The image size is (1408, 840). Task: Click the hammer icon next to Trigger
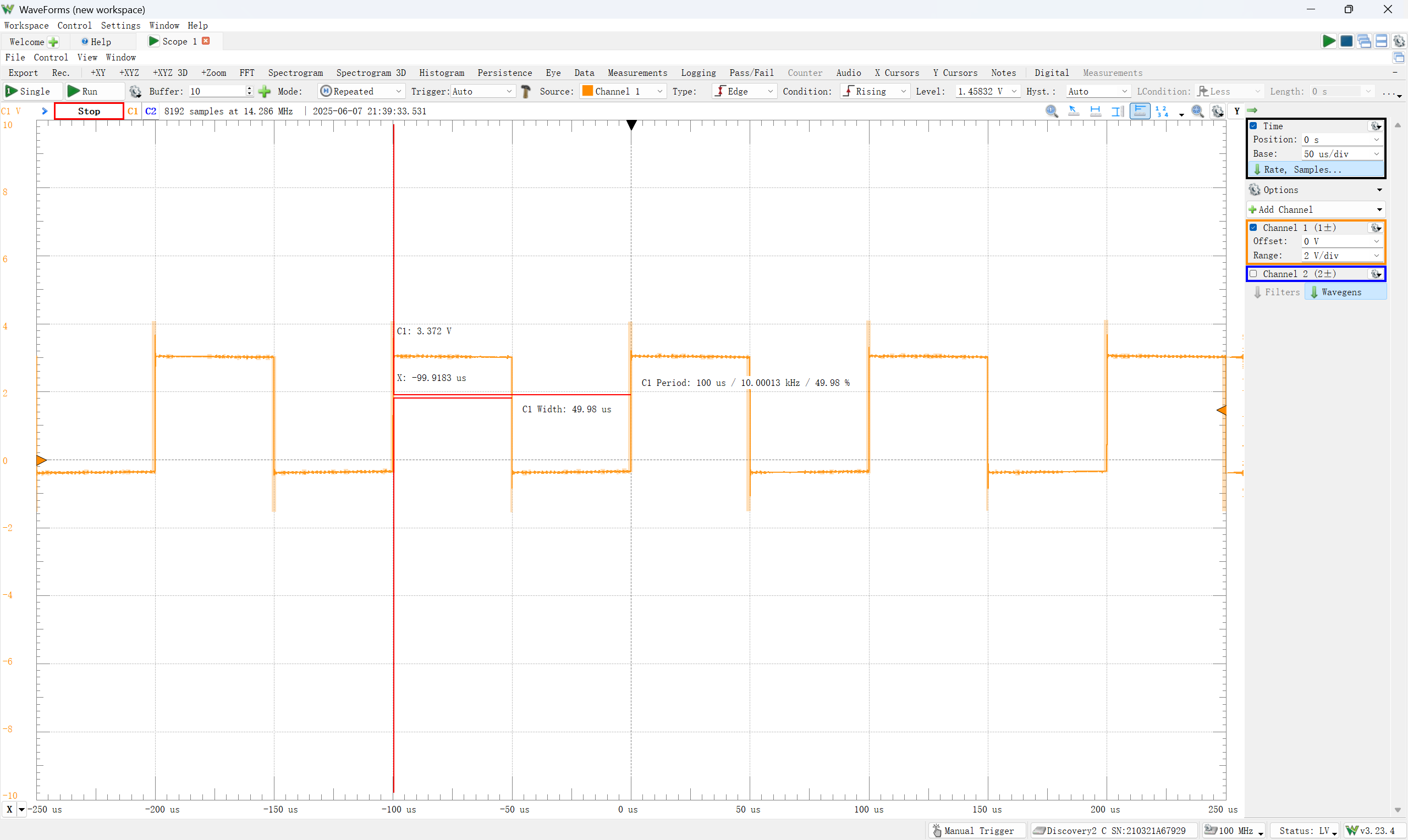coord(526,91)
